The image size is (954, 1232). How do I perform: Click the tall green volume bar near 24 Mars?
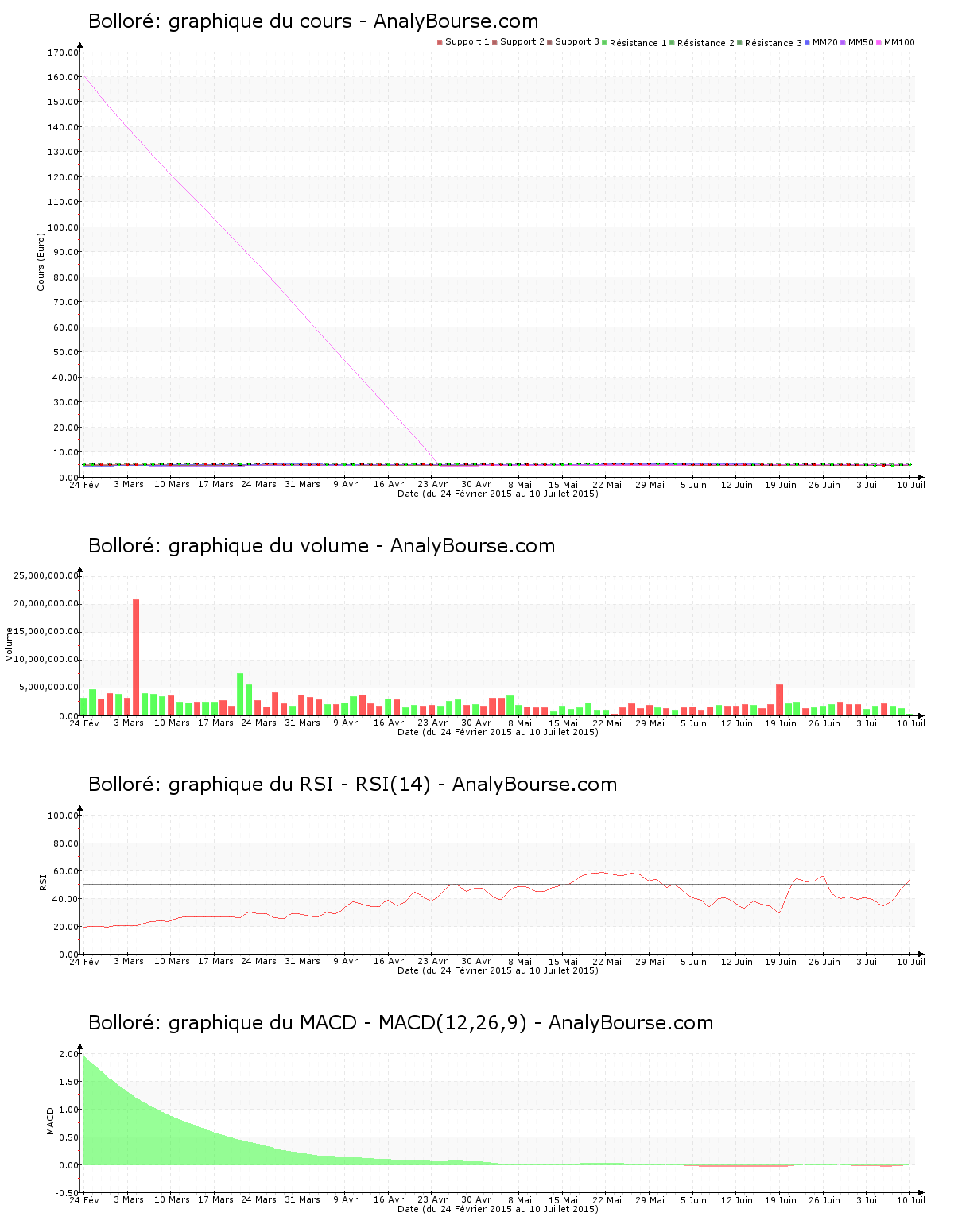tap(240, 695)
